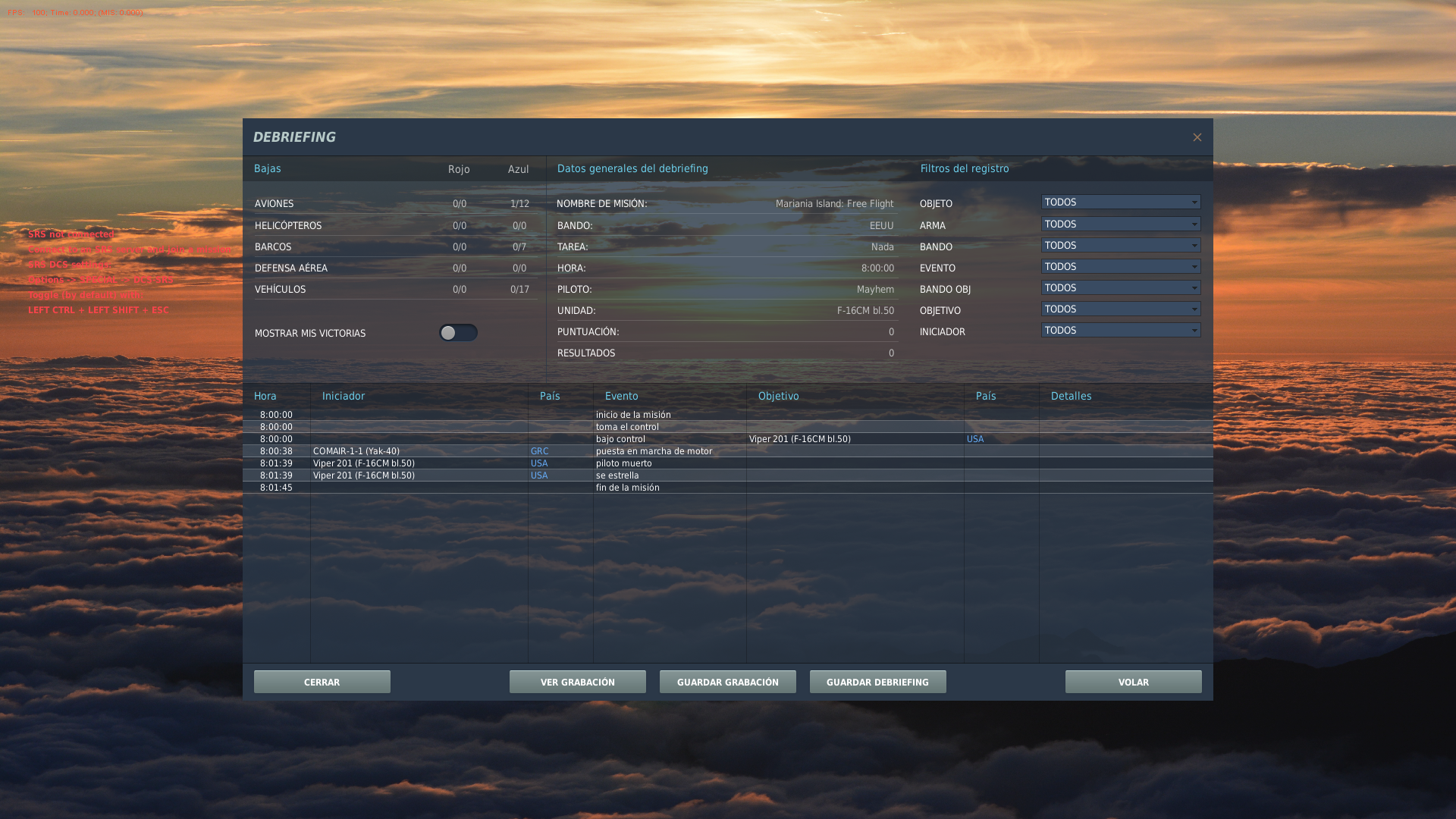Viewport: 1456px width, 819px height.
Task: Click the BARCOS casualties row label
Action: (273, 247)
